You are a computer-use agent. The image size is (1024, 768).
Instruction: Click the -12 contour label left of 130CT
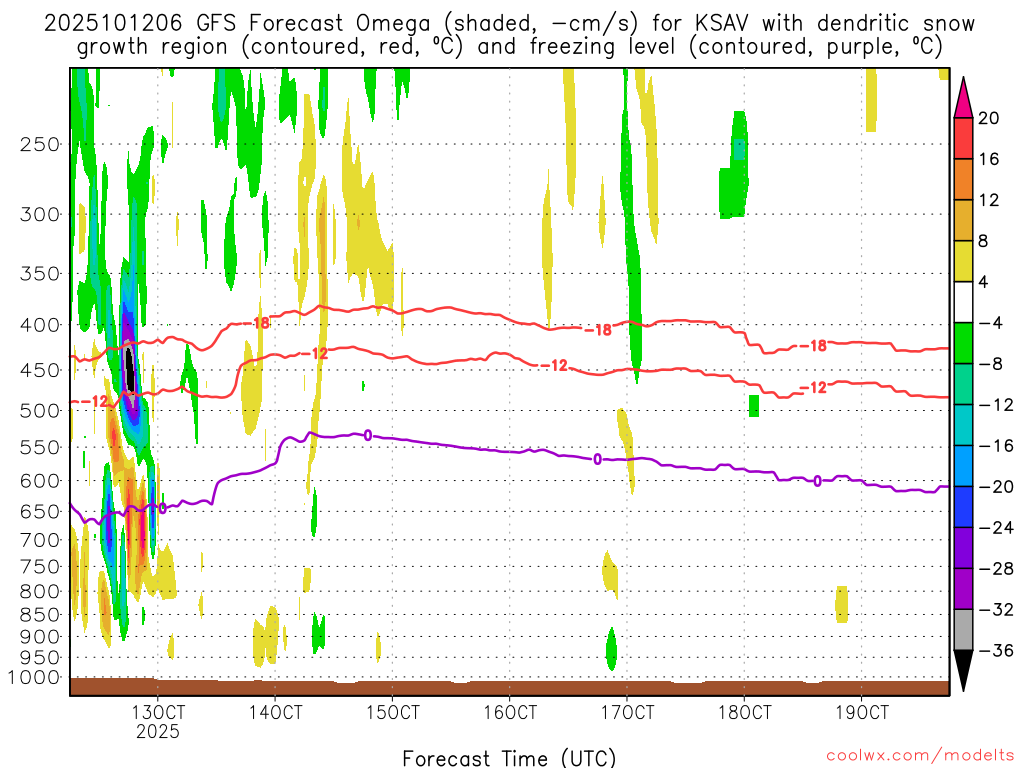click(x=95, y=401)
